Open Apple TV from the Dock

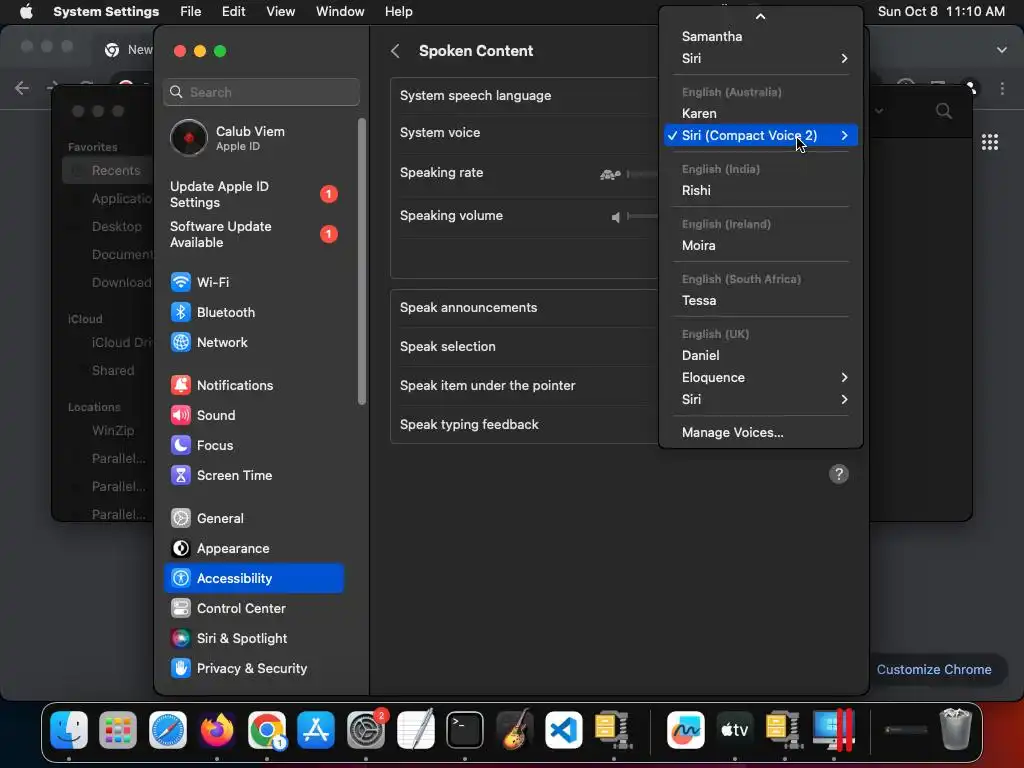coord(735,729)
